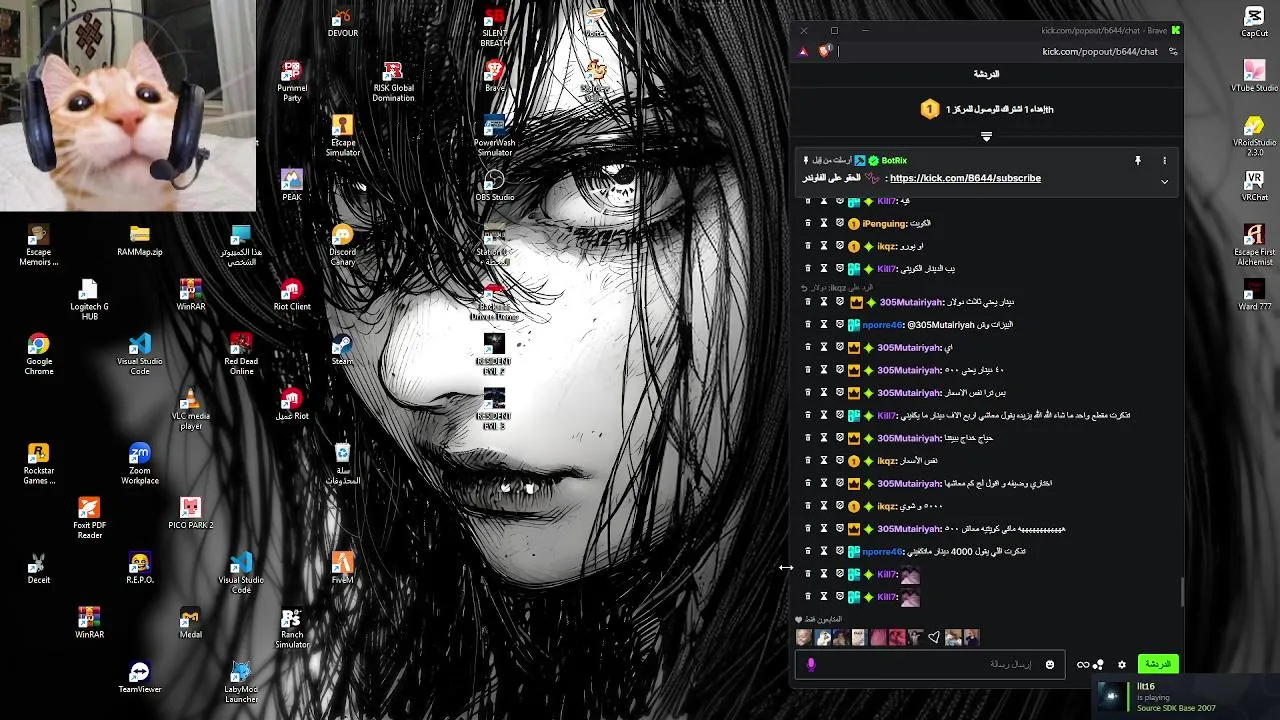Launch OBS Studio from desktop
This screenshot has height=720, width=1280.
pos(494,186)
